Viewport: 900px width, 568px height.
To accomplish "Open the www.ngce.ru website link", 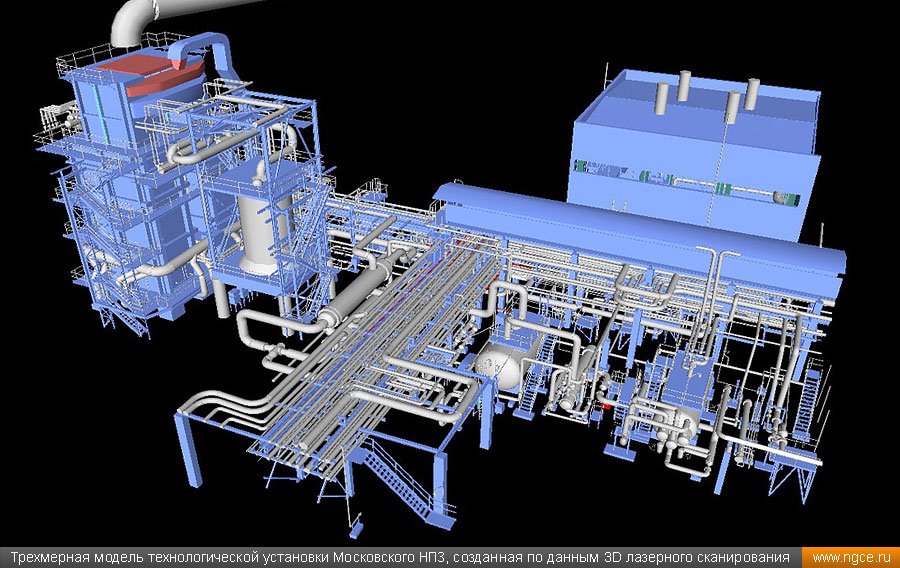I will [x=851, y=558].
